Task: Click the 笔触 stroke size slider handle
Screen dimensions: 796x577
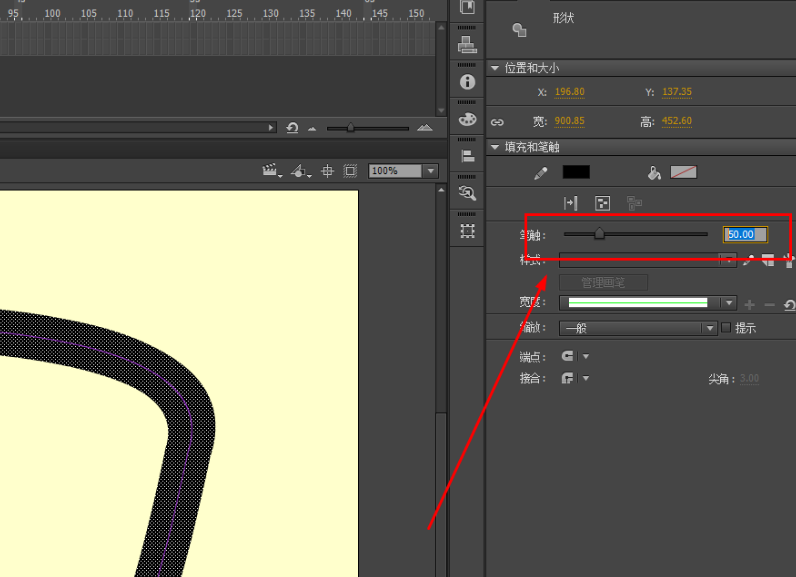Action: pyautogui.click(x=599, y=234)
